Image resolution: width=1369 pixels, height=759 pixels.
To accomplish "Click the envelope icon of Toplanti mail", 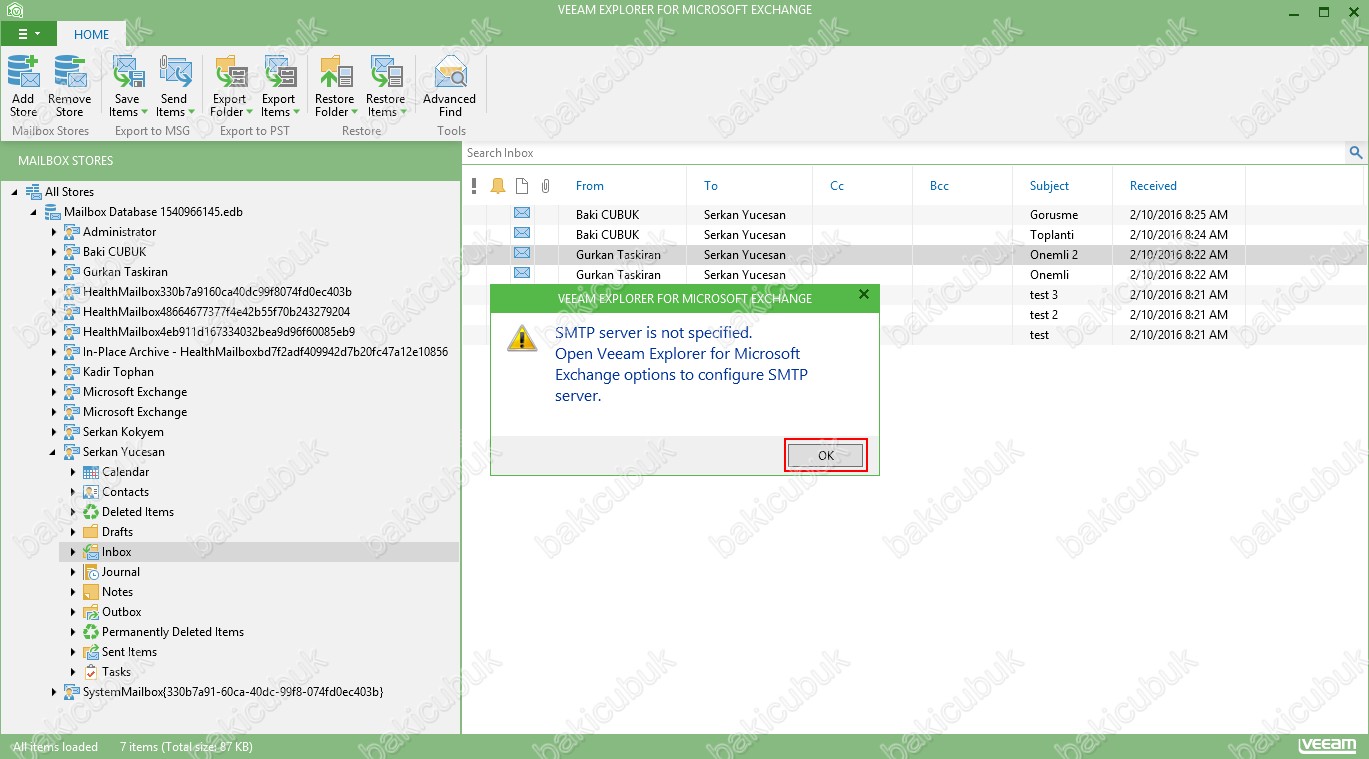I will [x=522, y=234].
